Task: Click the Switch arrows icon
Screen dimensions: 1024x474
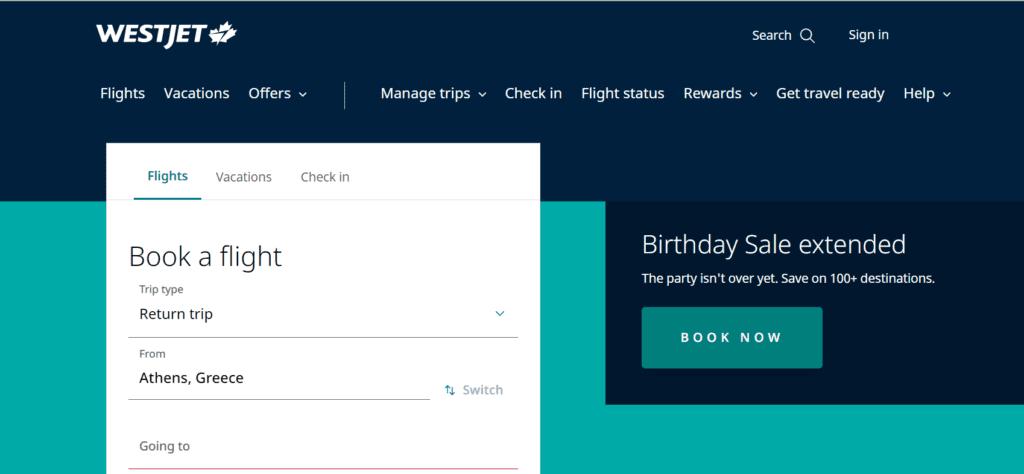Action: click(x=450, y=390)
